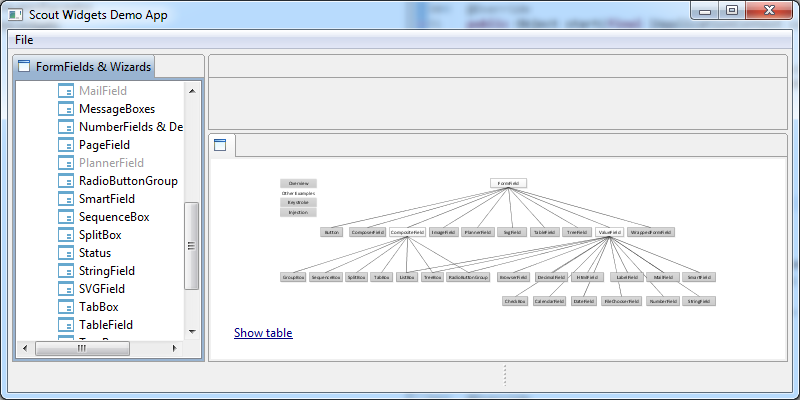Click the tree scrollbar up arrow
The image size is (801, 401).
pos(192,91)
